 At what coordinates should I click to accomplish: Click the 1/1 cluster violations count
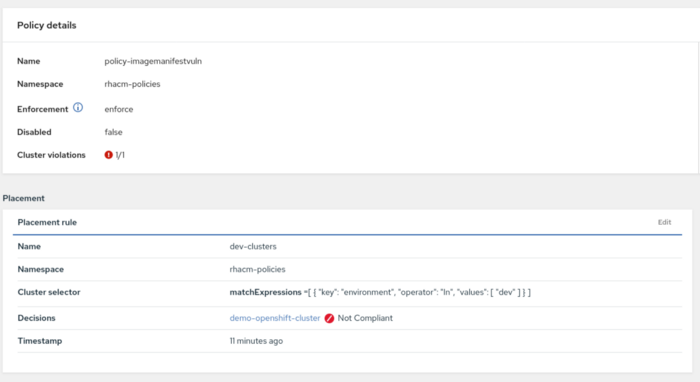120,155
